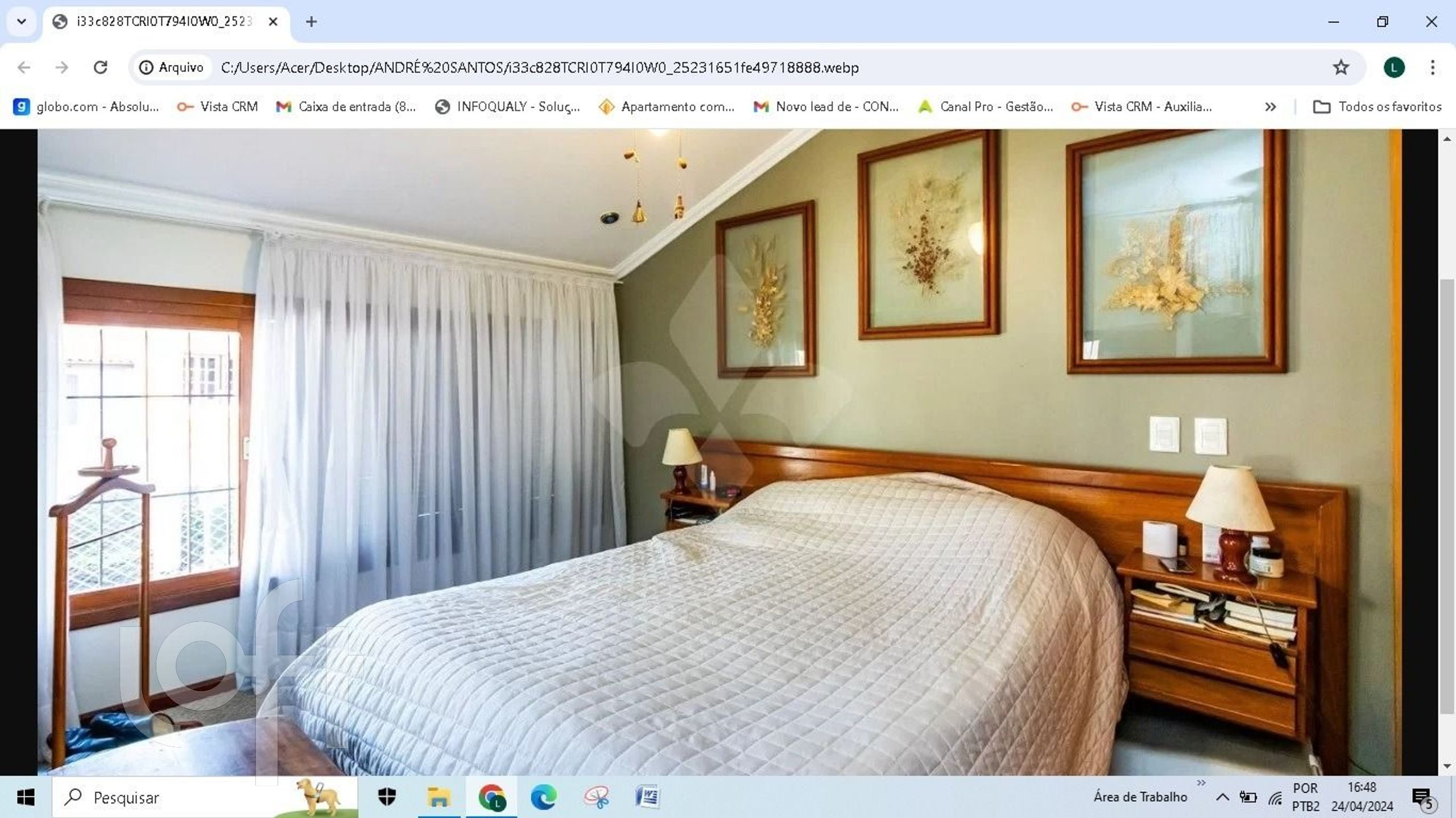1456x818 pixels.
Task: Click the reload page icon
Action: click(x=101, y=68)
